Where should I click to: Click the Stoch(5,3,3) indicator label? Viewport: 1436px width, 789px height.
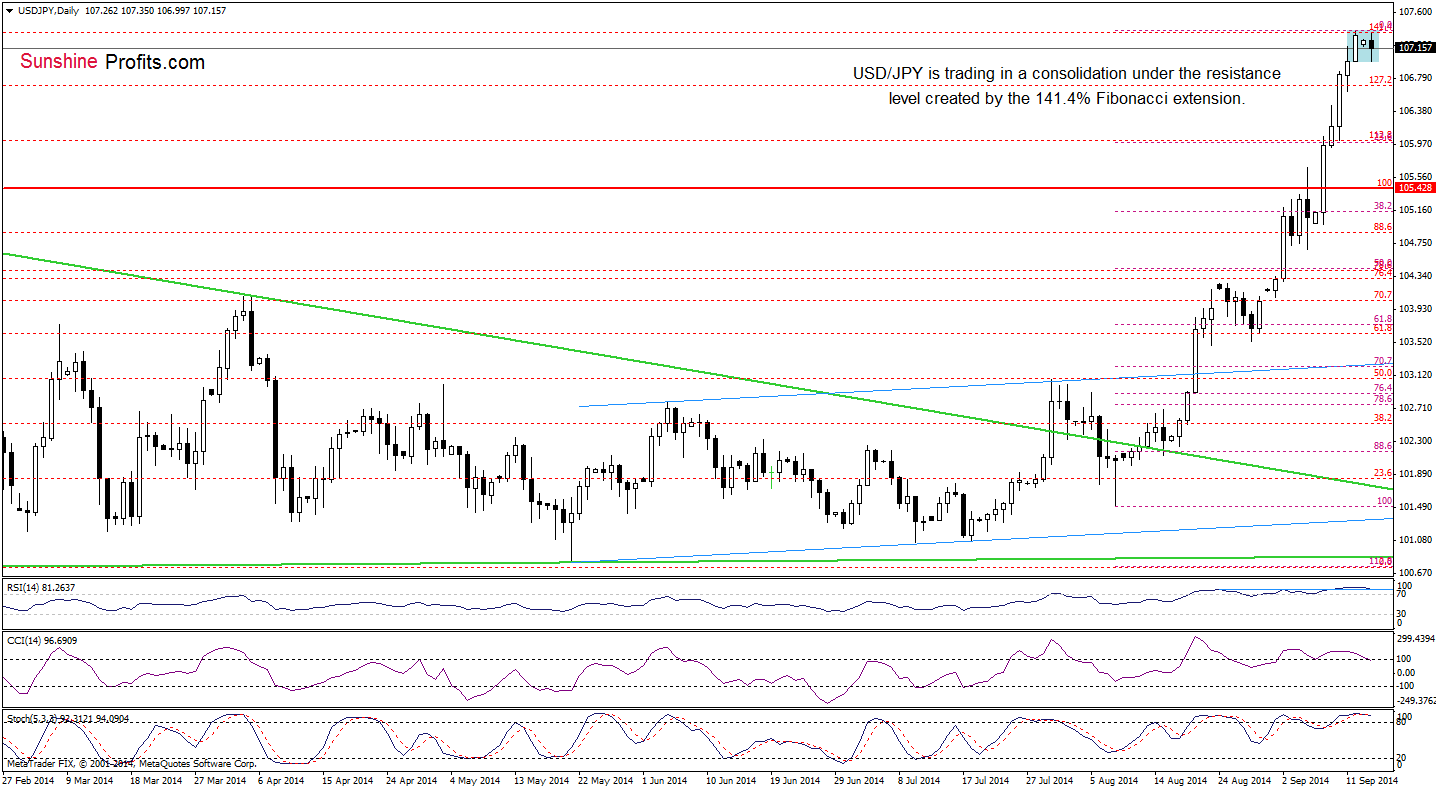[68, 718]
